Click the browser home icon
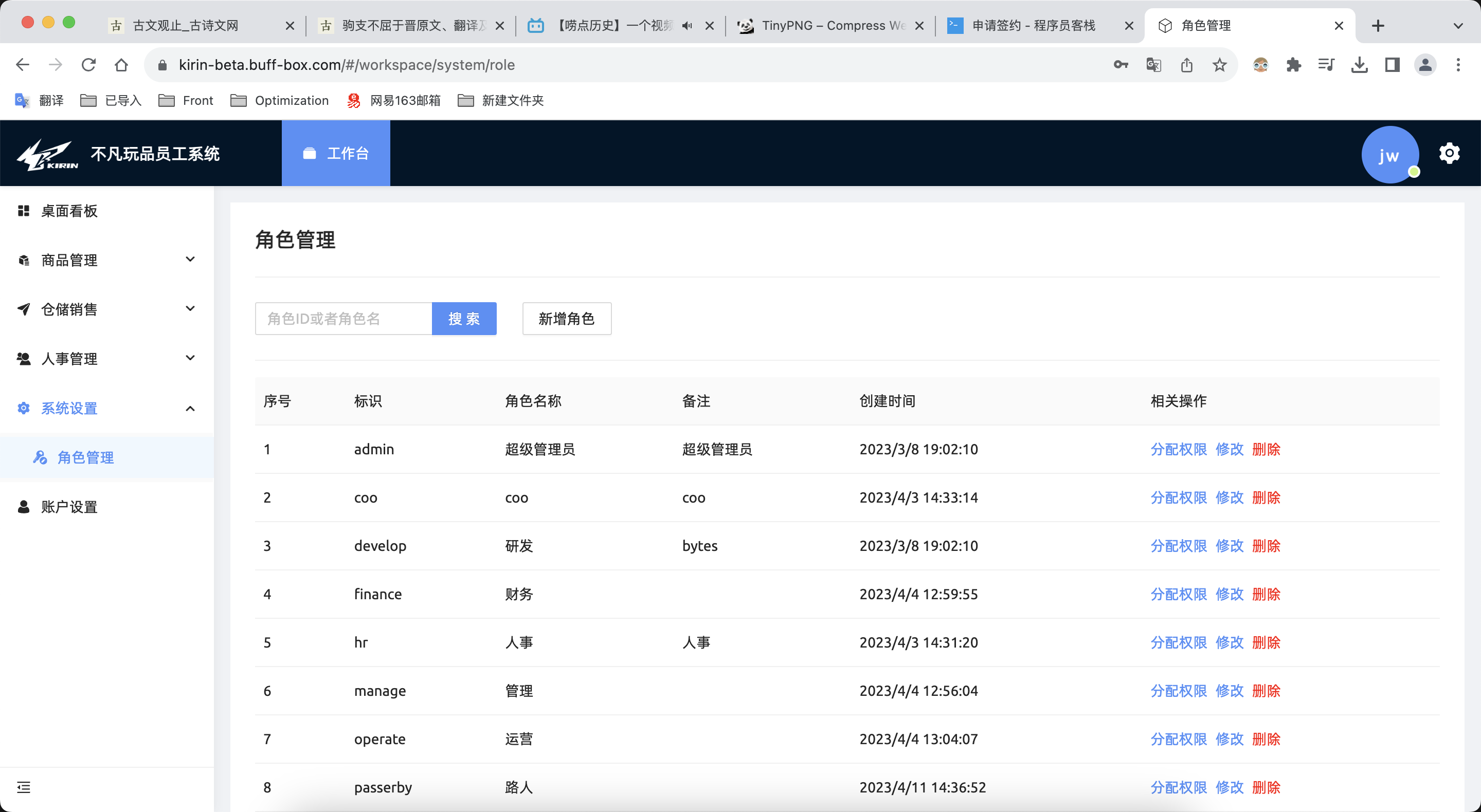 coord(121,64)
